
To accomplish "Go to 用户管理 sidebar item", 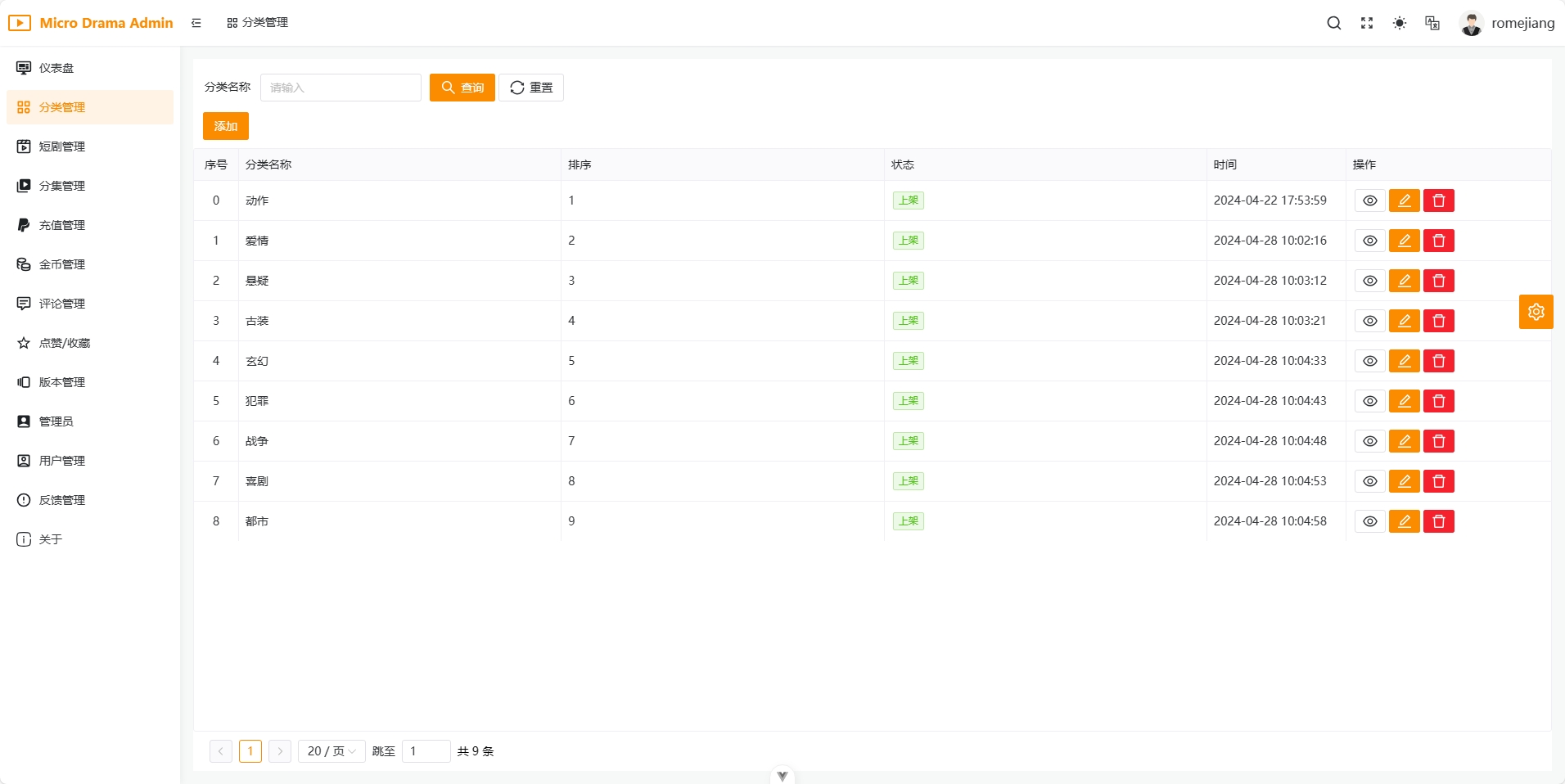I will (62, 461).
